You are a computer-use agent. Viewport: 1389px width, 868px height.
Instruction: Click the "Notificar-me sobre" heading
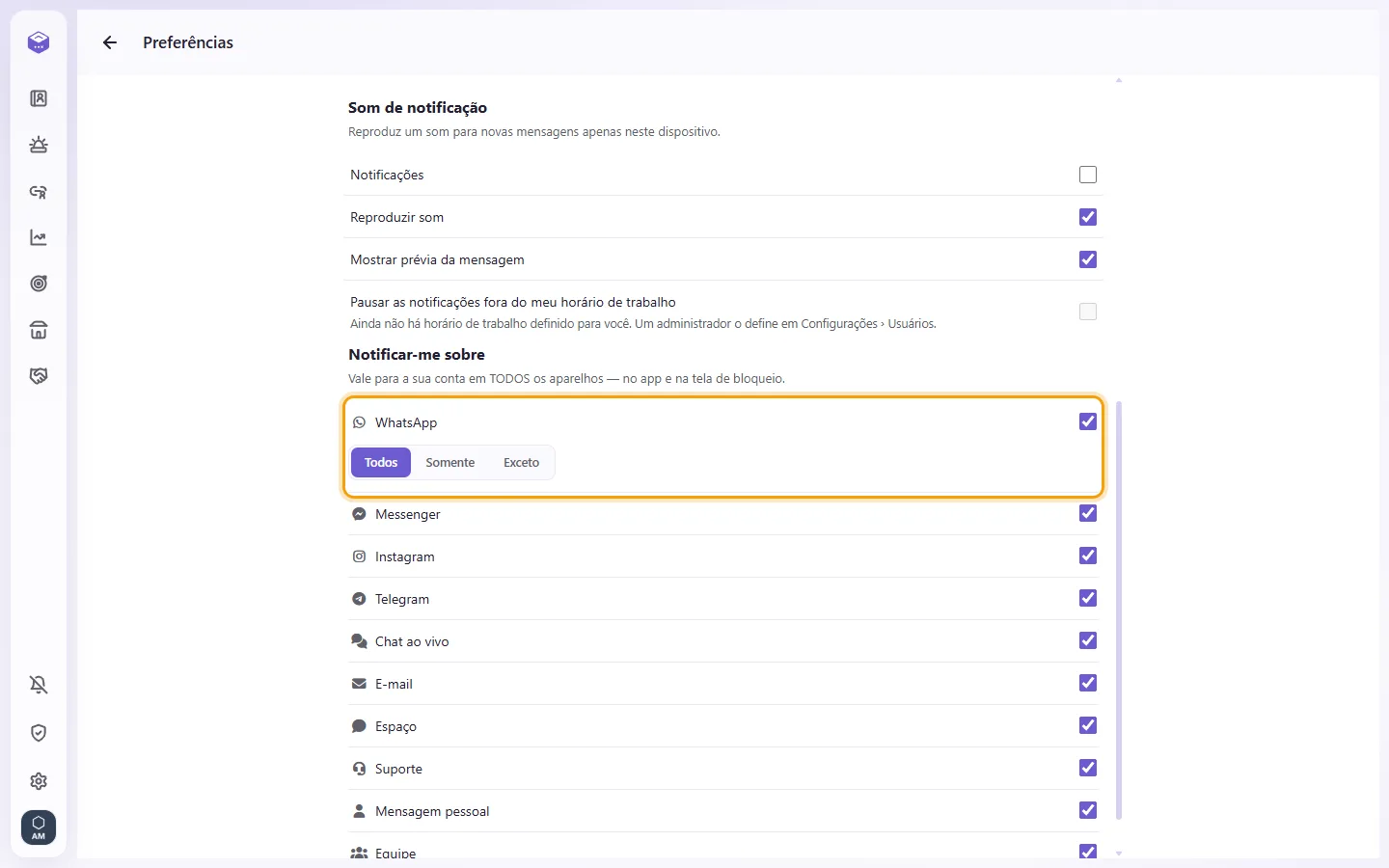click(417, 355)
